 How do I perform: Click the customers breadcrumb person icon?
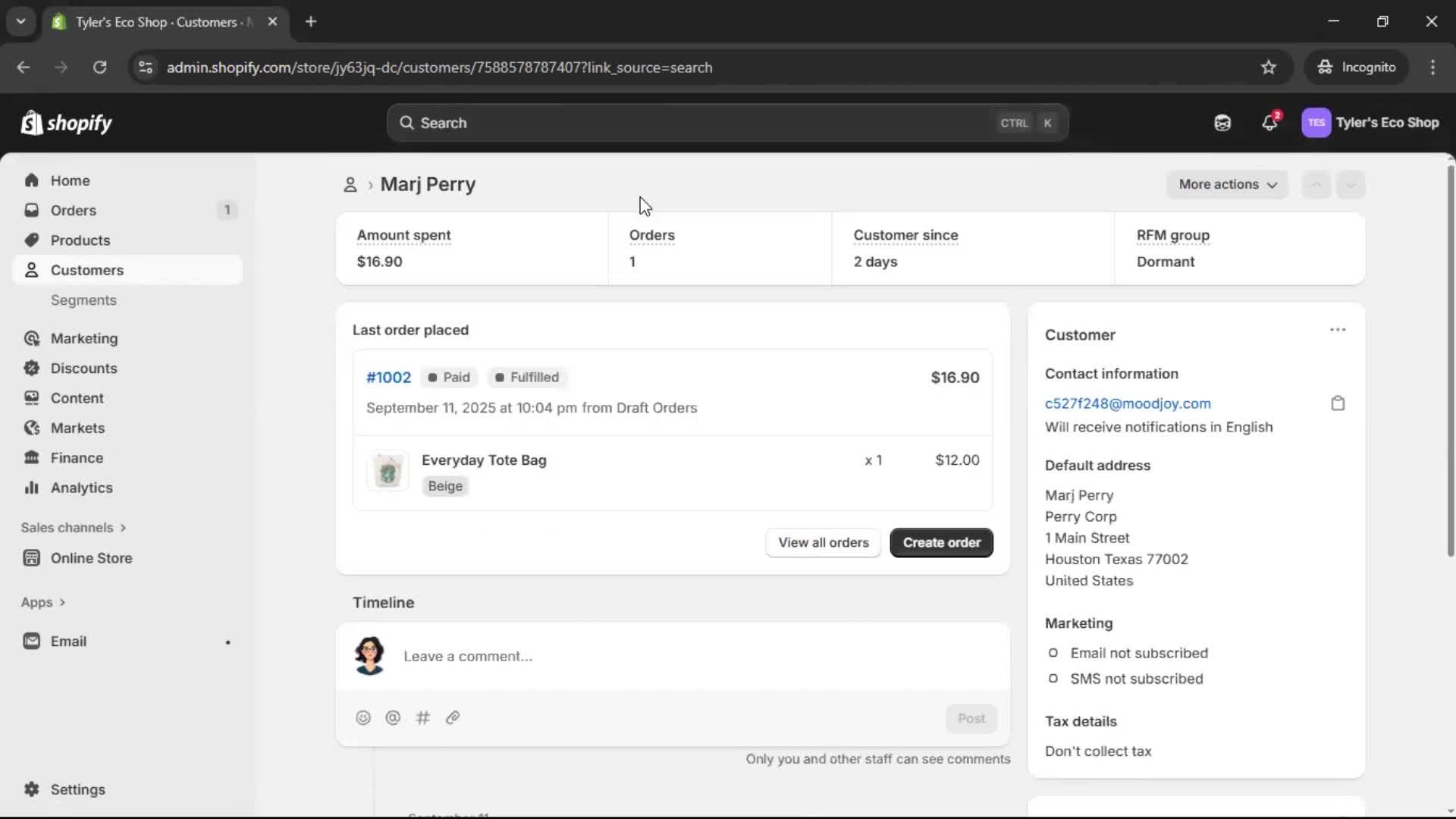pyautogui.click(x=350, y=184)
